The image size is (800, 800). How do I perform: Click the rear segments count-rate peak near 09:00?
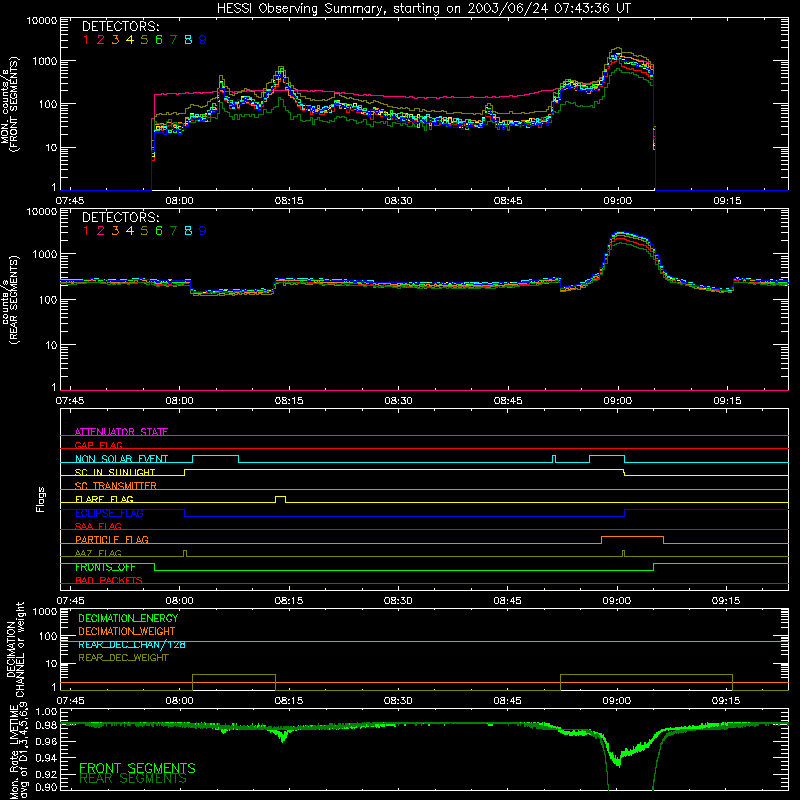pos(620,234)
